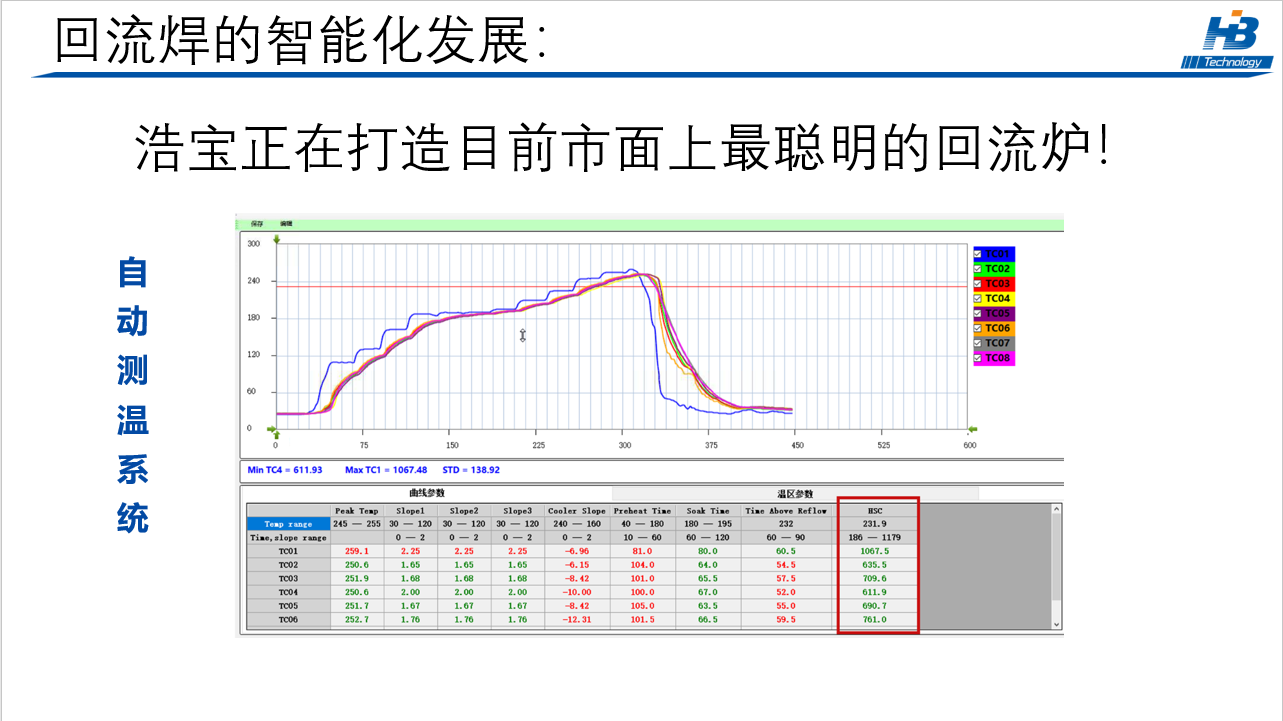Click the red 259.1 Peak Temp cell
Screen dimensions: 1283x721
[x=357, y=551]
